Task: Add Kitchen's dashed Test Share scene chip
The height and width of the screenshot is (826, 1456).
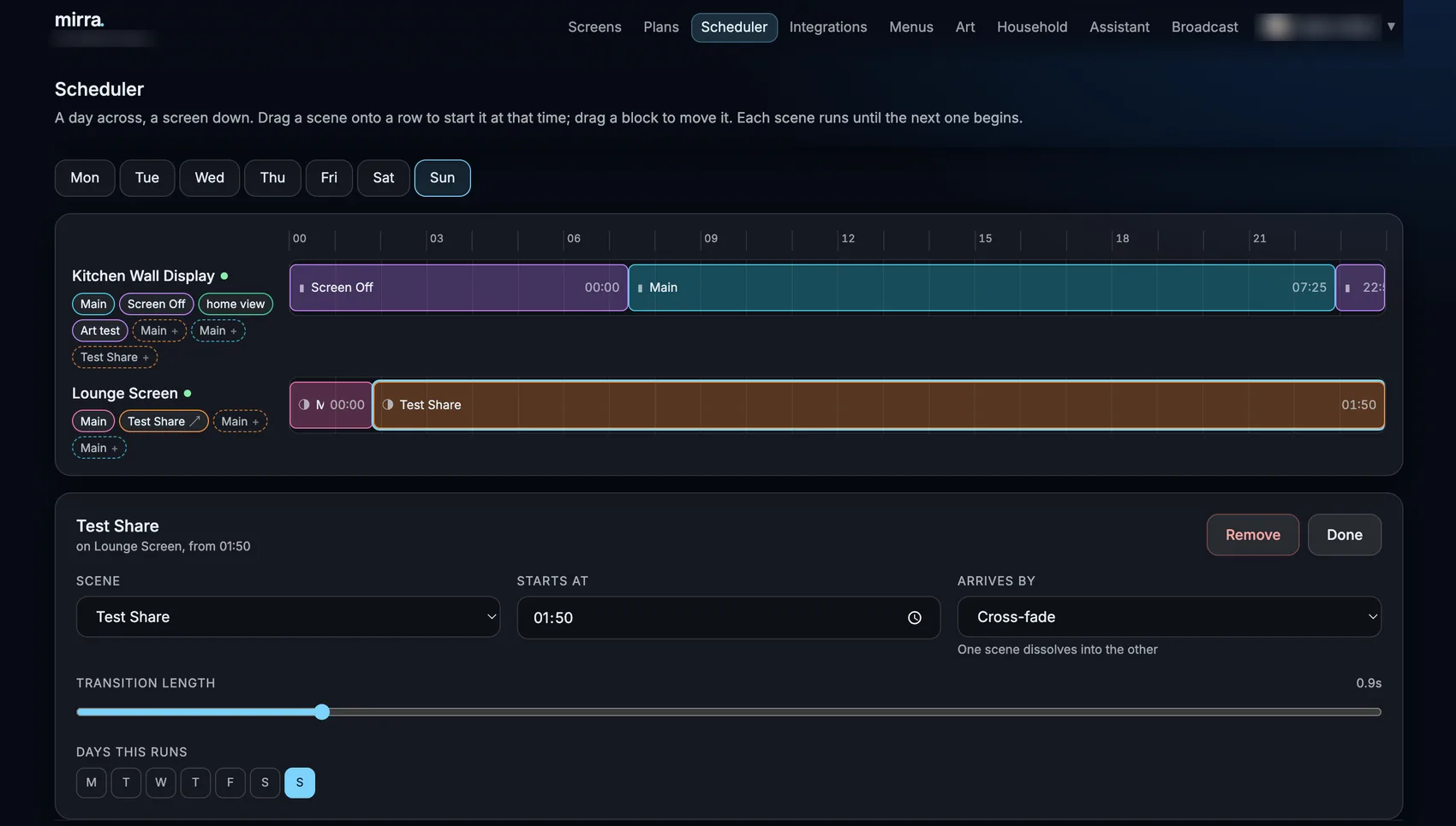Action: (115, 357)
